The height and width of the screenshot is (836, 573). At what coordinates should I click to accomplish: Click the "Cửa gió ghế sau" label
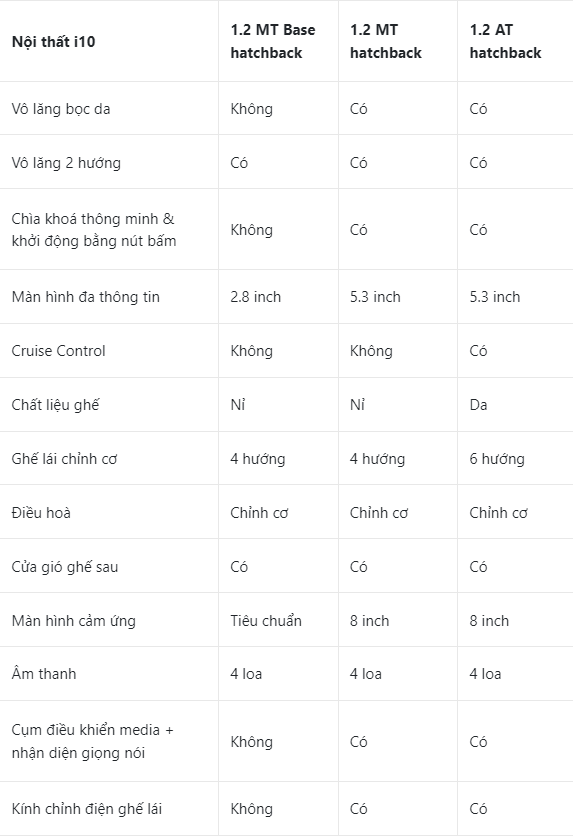pyautogui.click(x=64, y=567)
